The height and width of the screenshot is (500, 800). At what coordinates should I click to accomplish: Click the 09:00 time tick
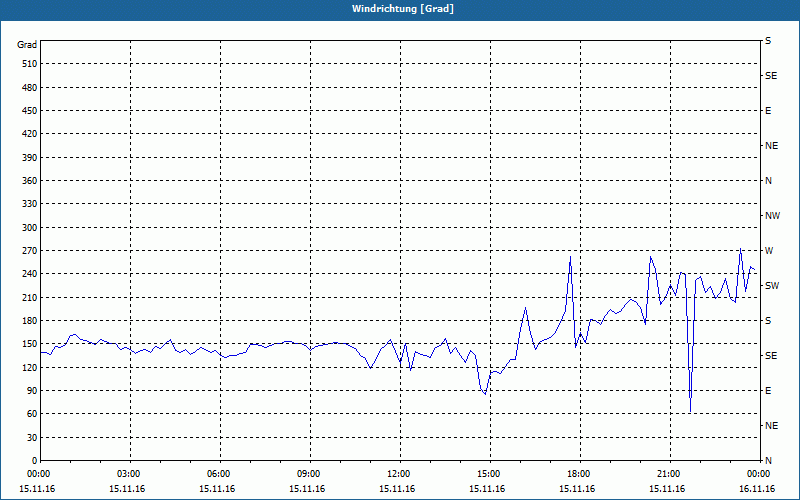[310, 474]
